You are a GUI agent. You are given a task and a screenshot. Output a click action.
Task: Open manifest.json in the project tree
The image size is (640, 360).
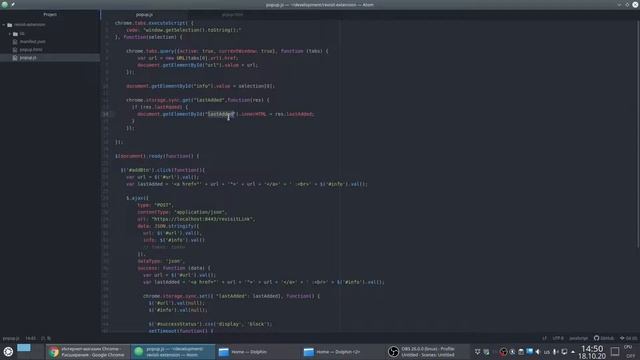pos(32,42)
